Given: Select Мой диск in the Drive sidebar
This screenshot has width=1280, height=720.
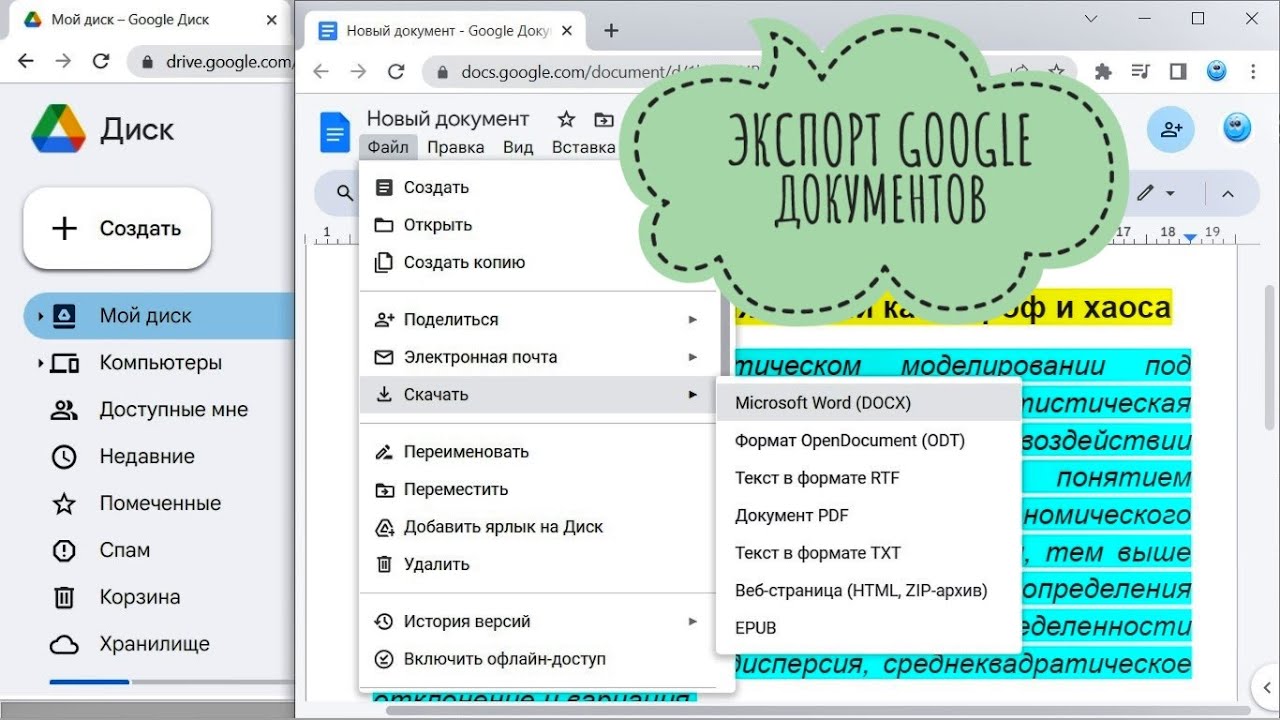Looking at the screenshot, I should [x=160, y=316].
